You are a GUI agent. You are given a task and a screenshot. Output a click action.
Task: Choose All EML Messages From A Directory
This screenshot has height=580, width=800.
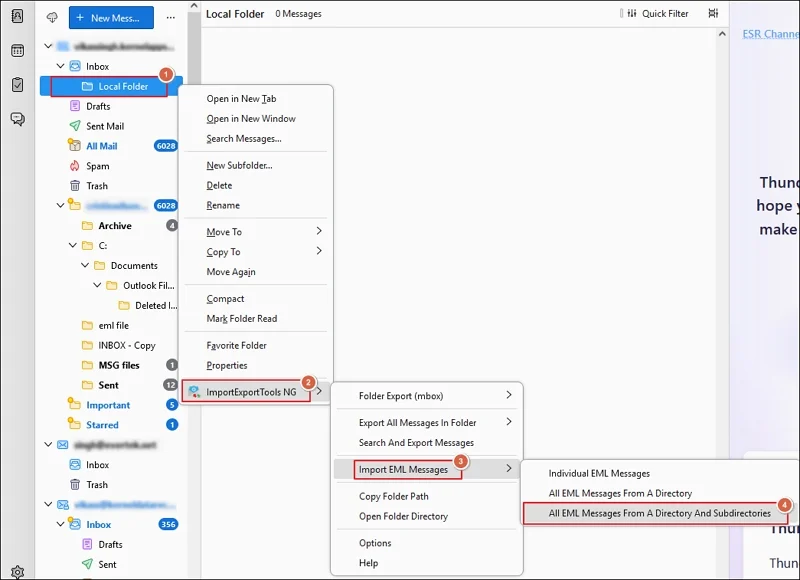point(620,493)
